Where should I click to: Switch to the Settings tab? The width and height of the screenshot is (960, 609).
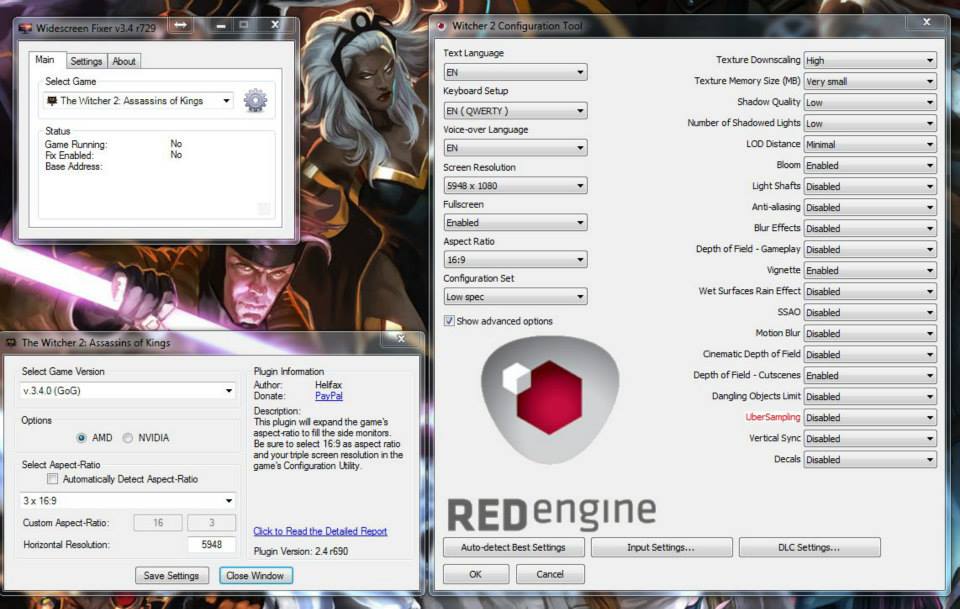[86, 61]
